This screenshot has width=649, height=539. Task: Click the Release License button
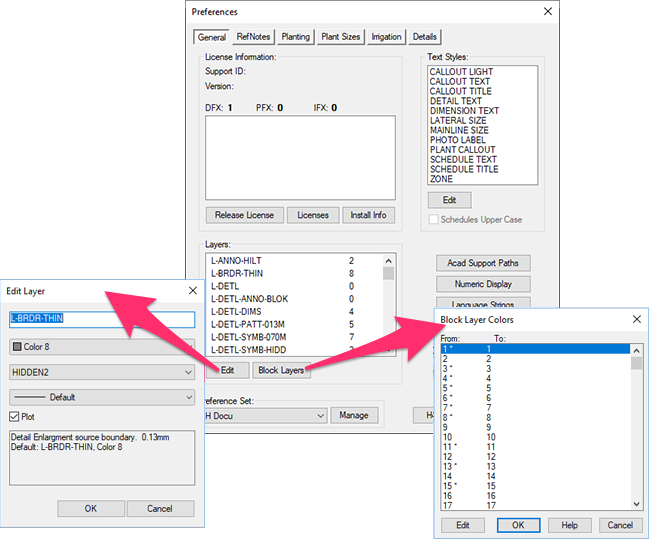click(244, 215)
